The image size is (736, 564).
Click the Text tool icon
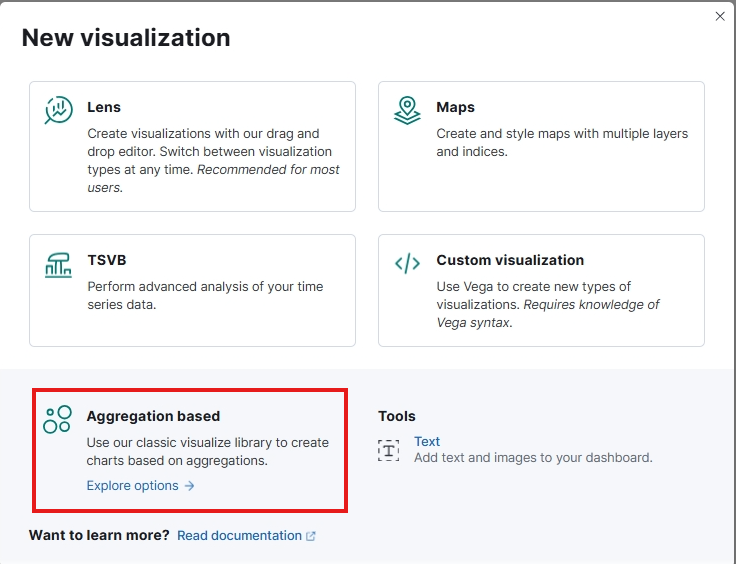(x=388, y=449)
